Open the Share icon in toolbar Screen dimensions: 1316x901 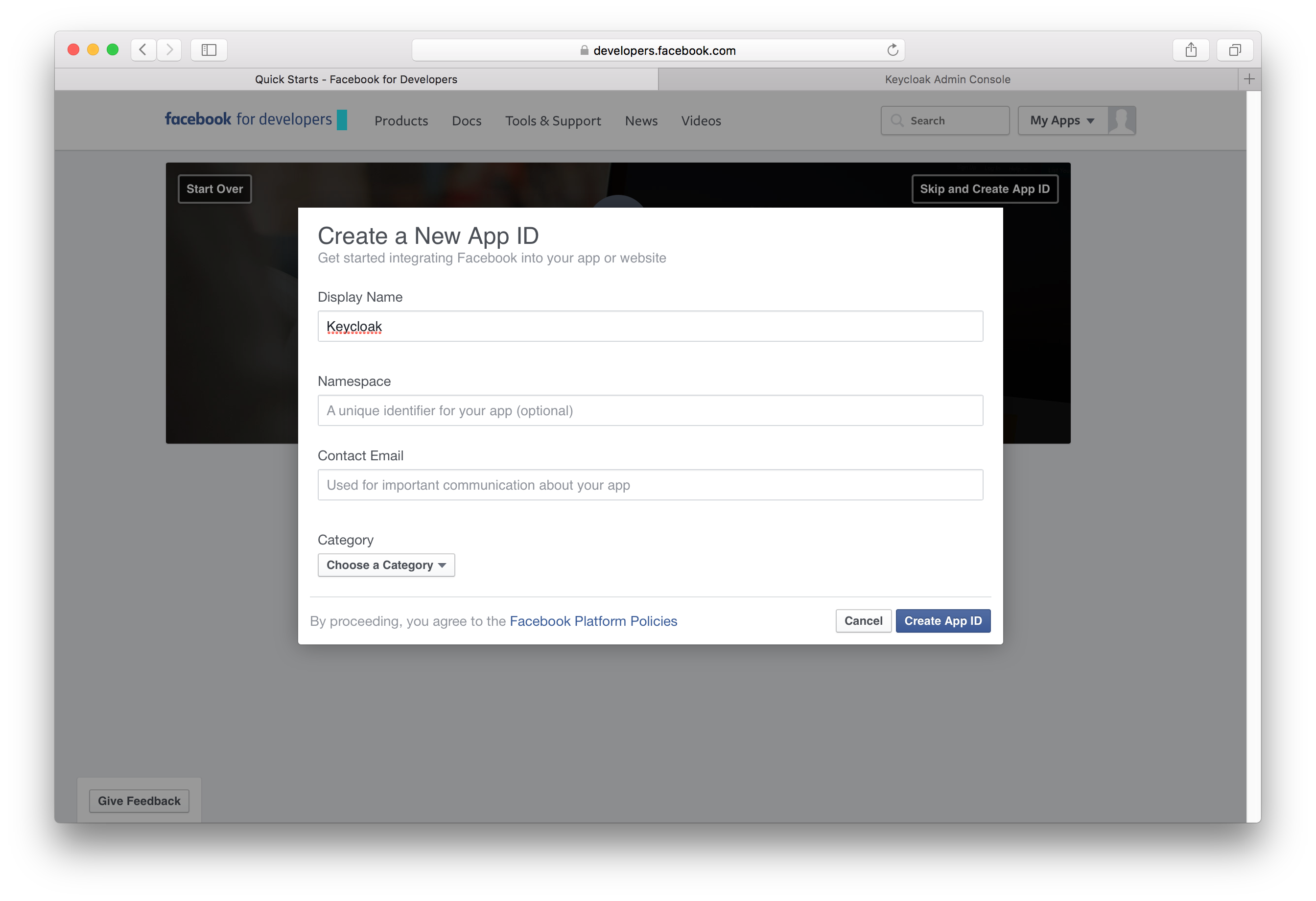[x=1191, y=50]
